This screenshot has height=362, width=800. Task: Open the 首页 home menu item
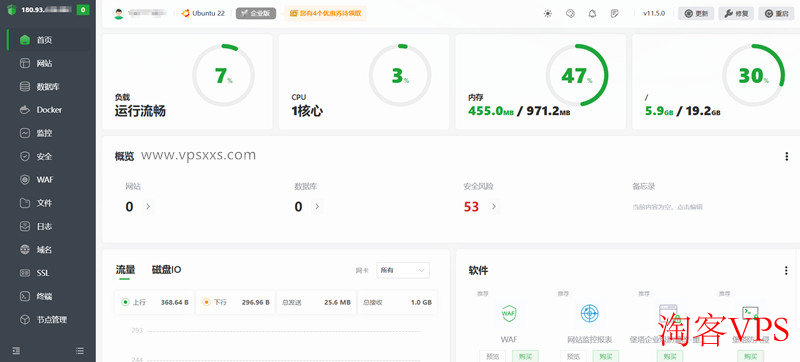point(48,40)
